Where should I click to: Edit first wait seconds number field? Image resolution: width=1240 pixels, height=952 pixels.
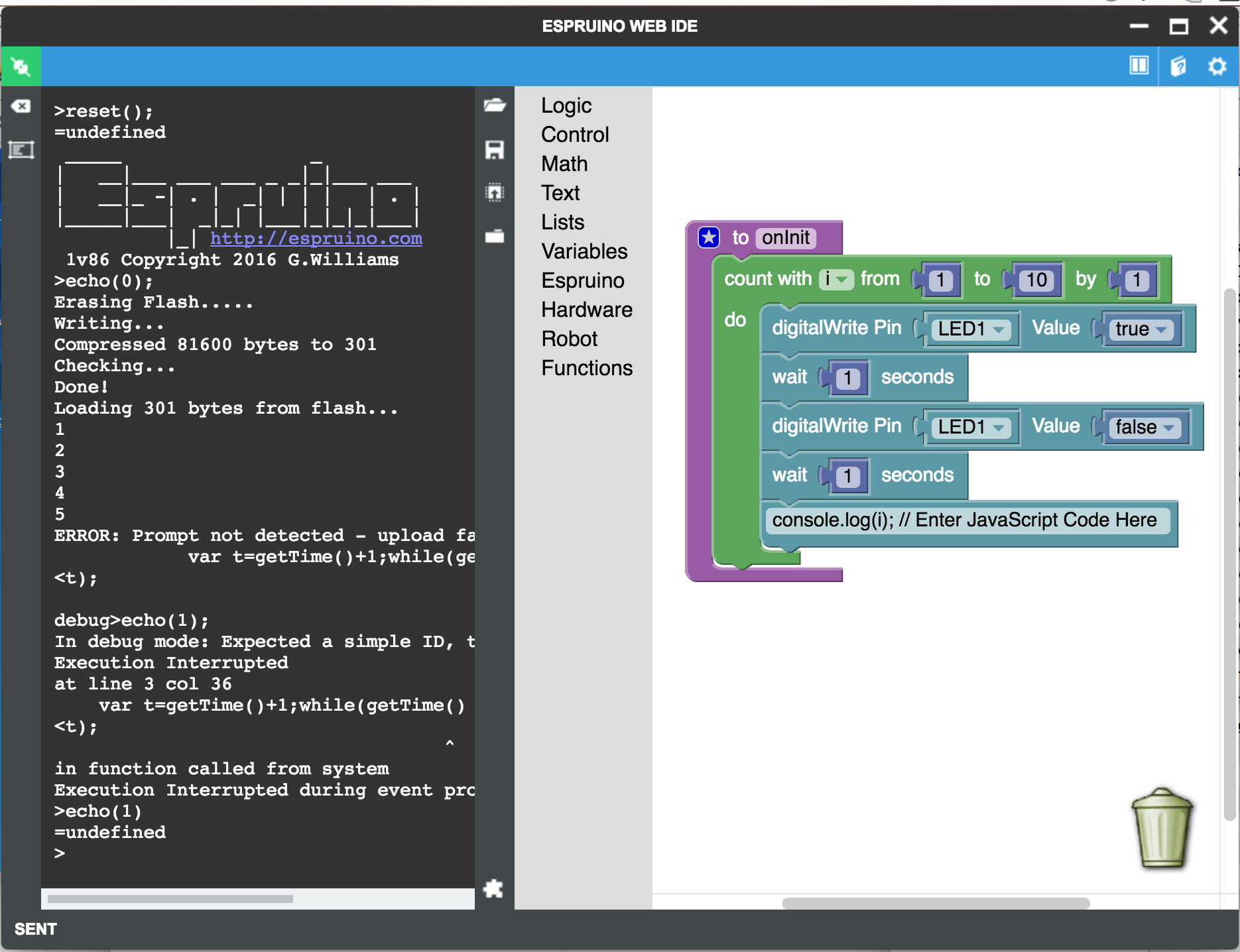(x=847, y=378)
